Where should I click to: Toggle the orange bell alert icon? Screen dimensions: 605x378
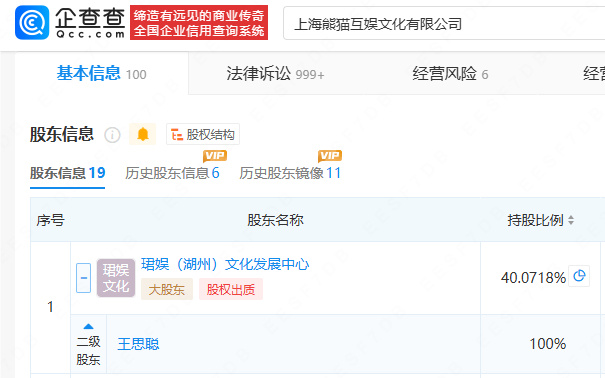(143, 134)
